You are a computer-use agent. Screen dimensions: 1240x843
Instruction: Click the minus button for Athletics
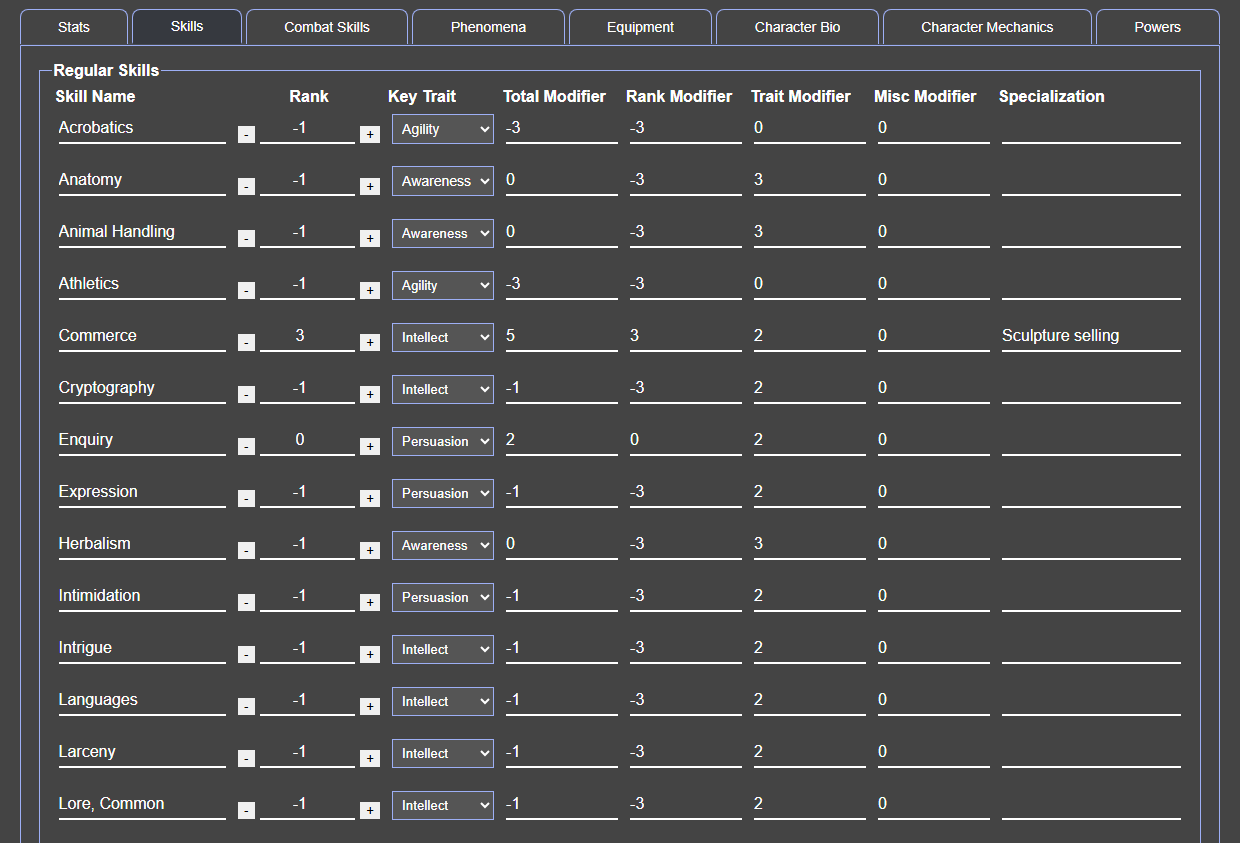tap(246, 290)
